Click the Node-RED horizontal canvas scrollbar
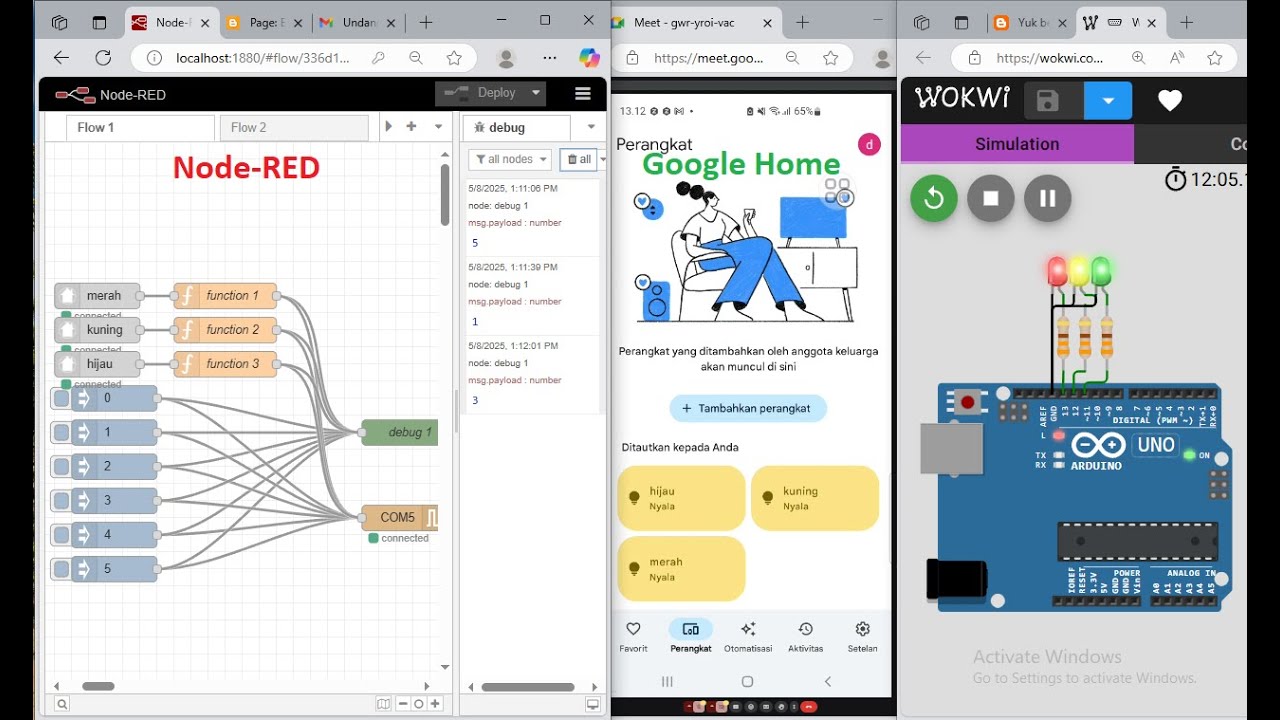 point(98,686)
